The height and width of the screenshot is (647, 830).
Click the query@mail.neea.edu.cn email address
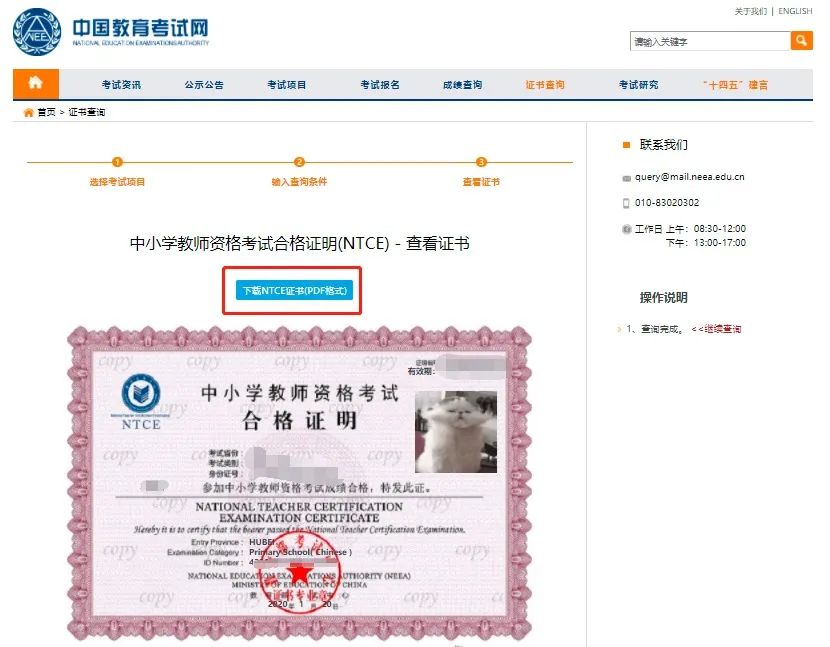689,177
